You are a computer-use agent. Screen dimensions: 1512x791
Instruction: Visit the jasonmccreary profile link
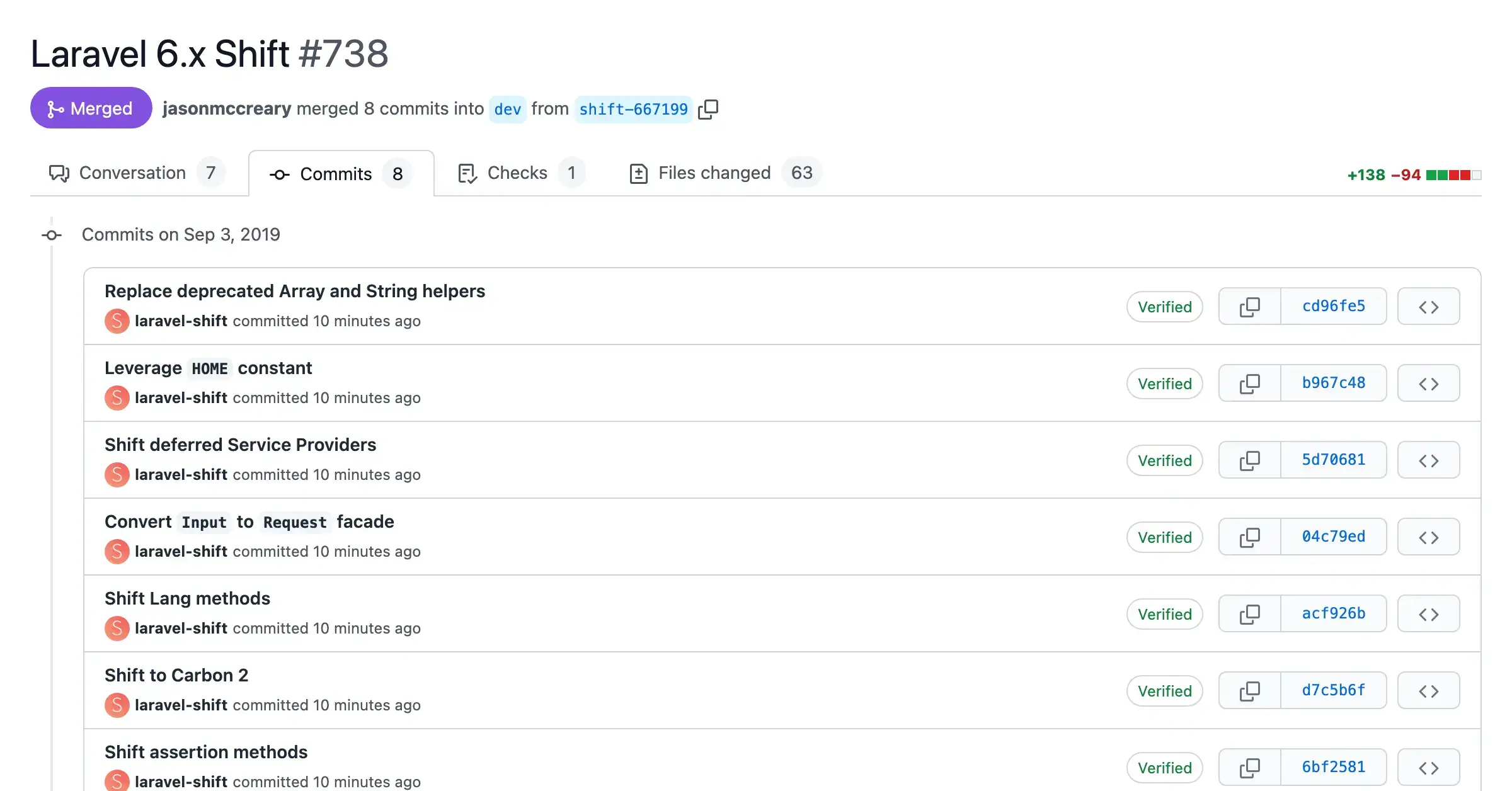point(227,108)
